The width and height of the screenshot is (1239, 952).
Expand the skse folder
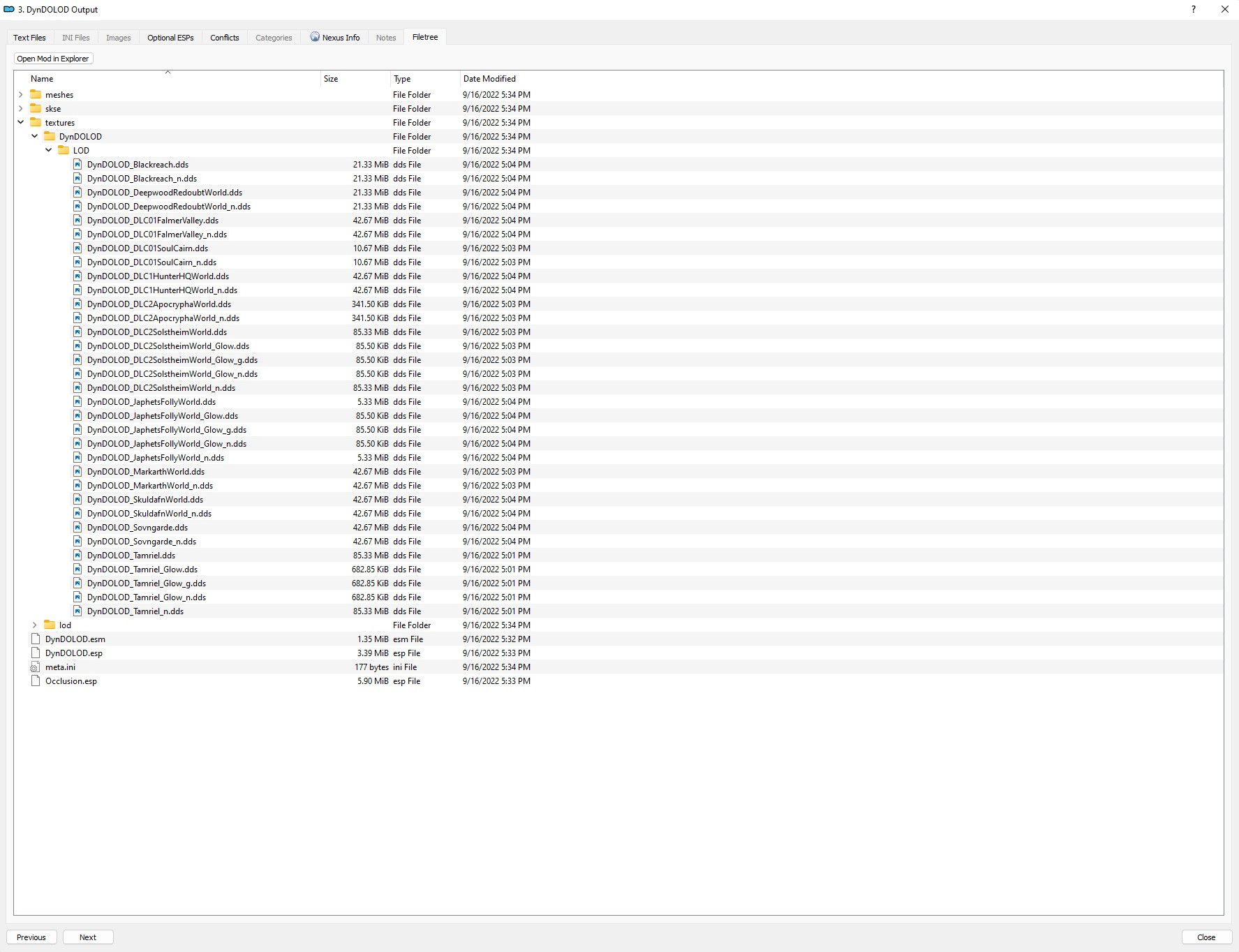[21, 108]
